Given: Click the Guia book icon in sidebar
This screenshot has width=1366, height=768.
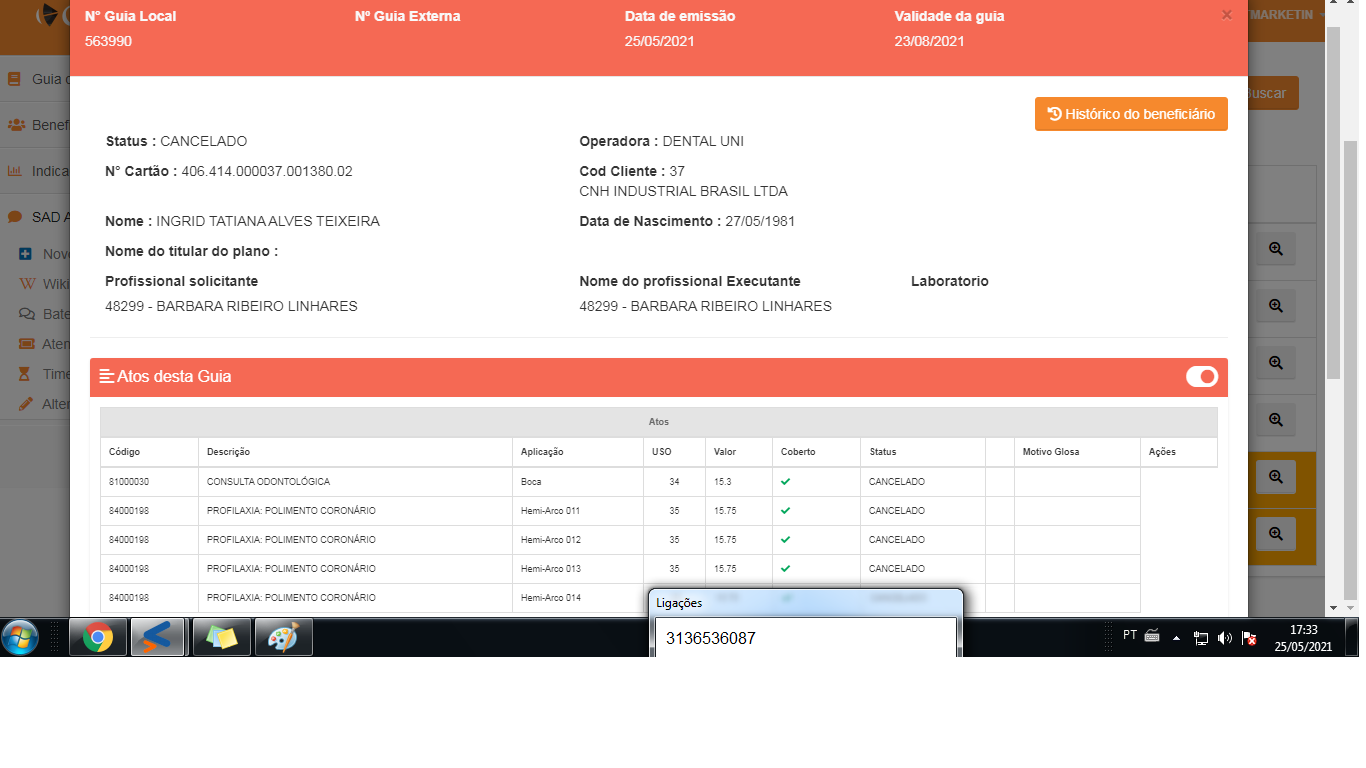Looking at the screenshot, I should (x=15, y=79).
